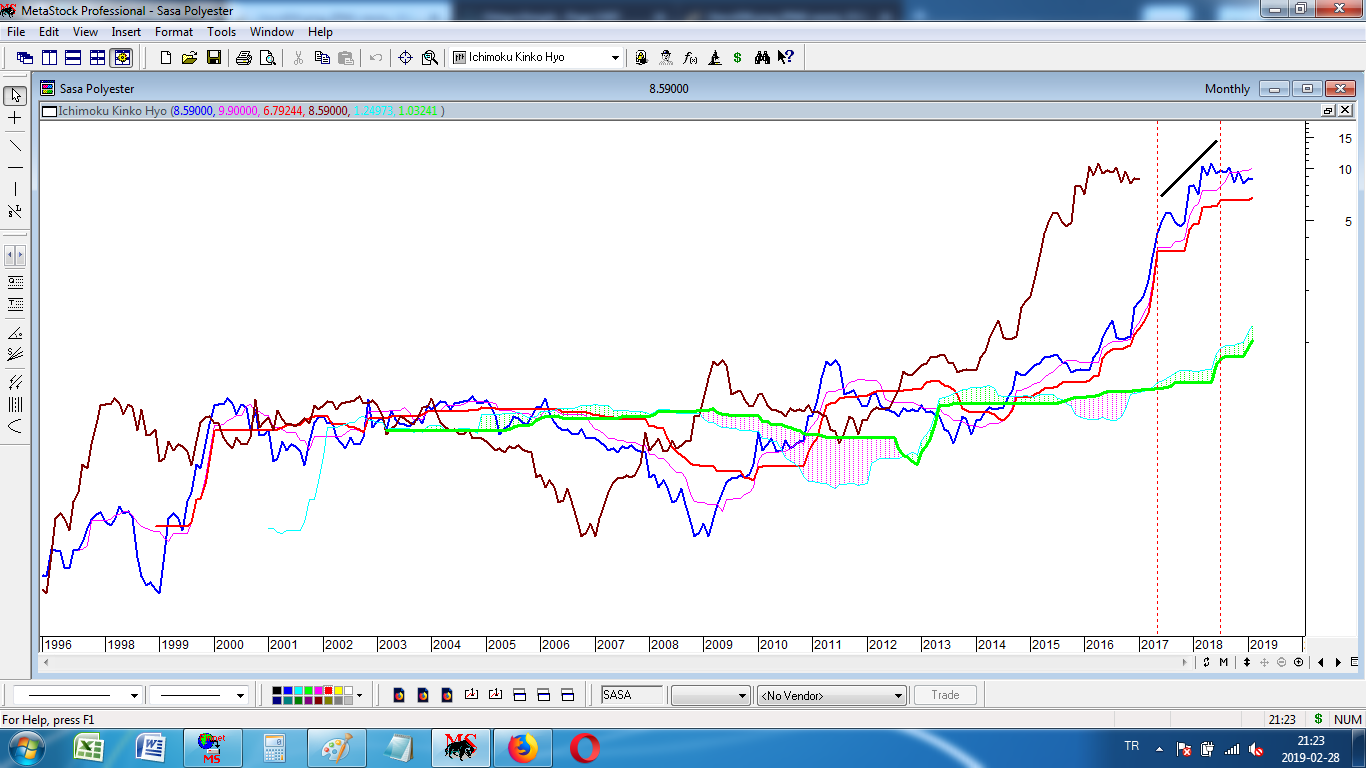This screenshot has width=1366, height=768.
Task: Open the File menu
Action: click(16, 32)
